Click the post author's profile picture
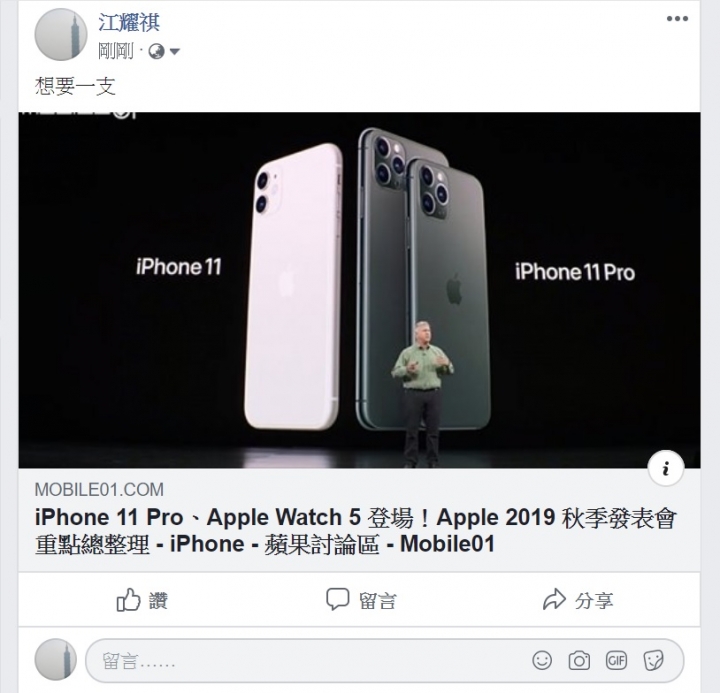The width and height of the screenshot is (720, 693). click(x=61, y=34)
